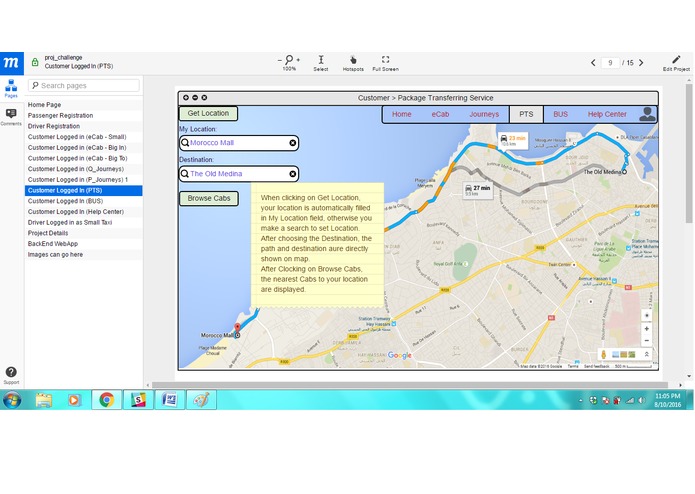Open Home Page in page list
Viewport: 695px width, 494px height.
pos(83,105)
